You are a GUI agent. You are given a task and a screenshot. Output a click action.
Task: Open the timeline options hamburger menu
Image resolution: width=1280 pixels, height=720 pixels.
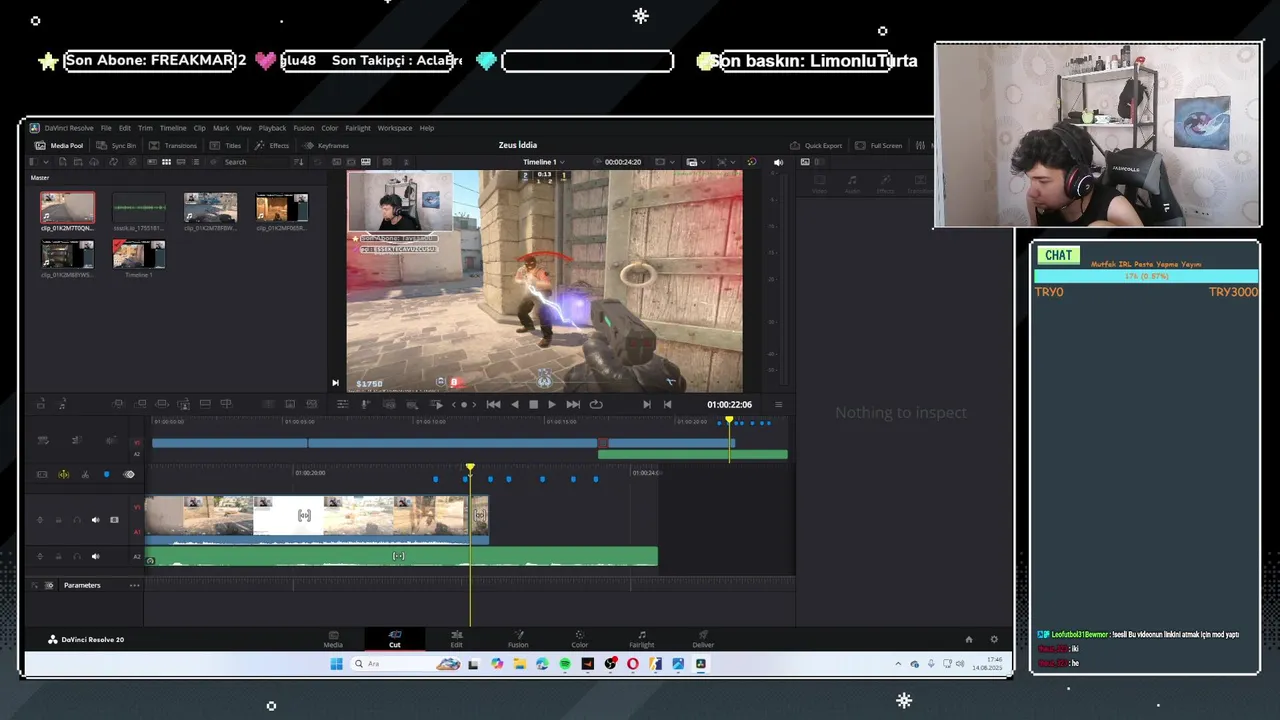pyautogui.click(x=779, y=404)
